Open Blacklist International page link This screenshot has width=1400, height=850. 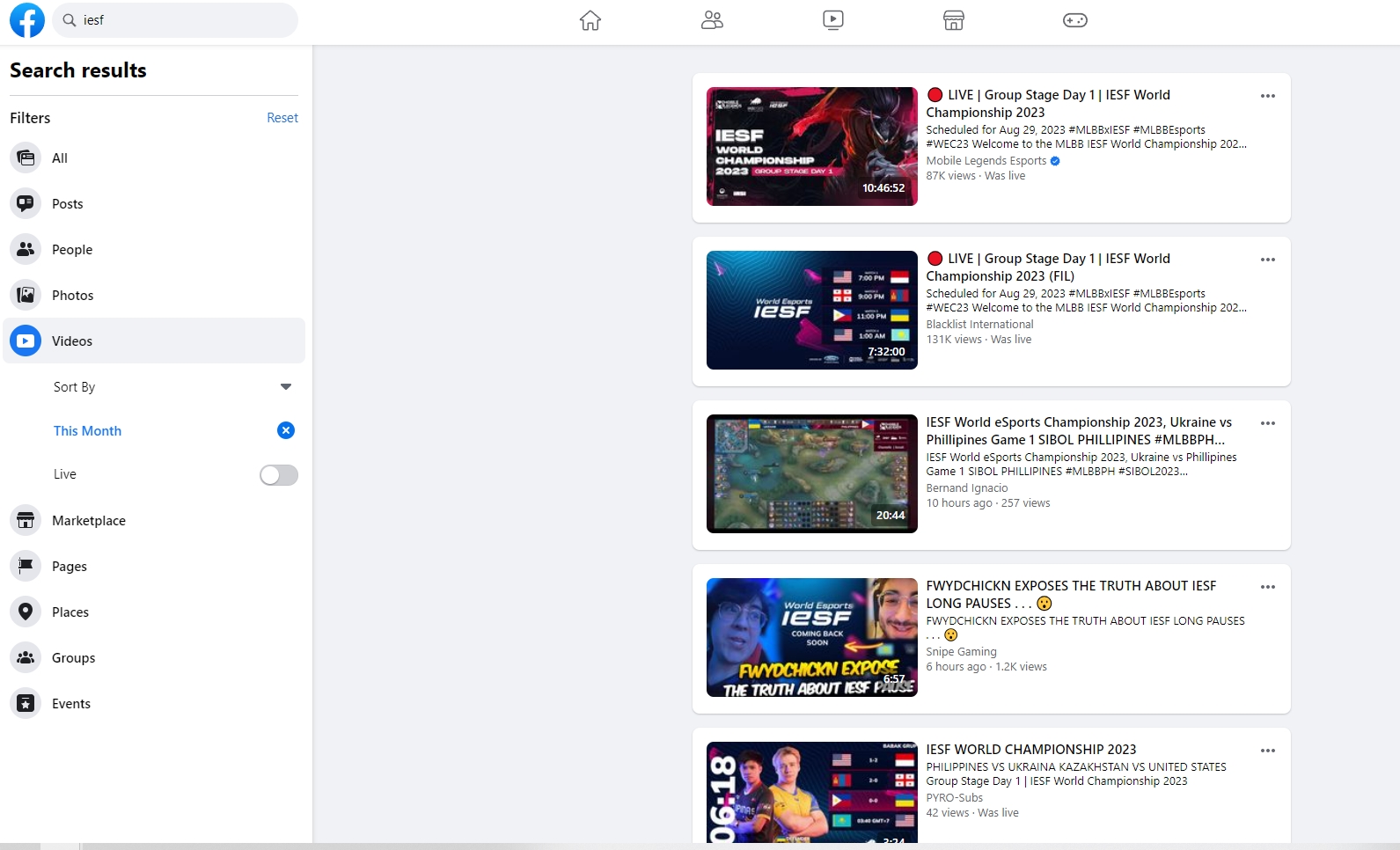pyautogui.click(x=979, y=325)
